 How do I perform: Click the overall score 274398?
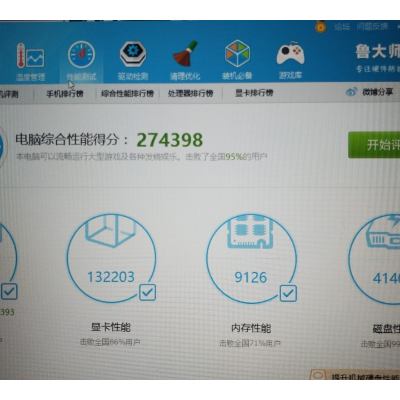[x=170, y=140]
